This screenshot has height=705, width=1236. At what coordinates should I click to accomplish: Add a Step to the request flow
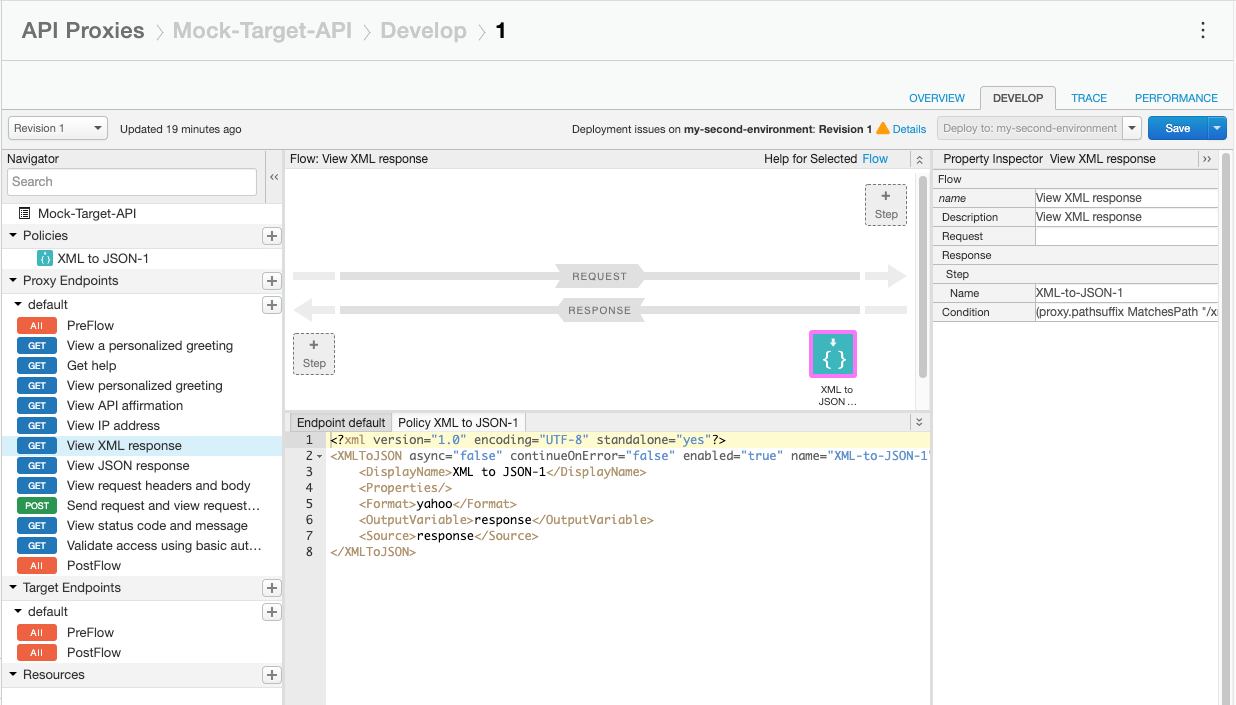click(x=885, y=204)
